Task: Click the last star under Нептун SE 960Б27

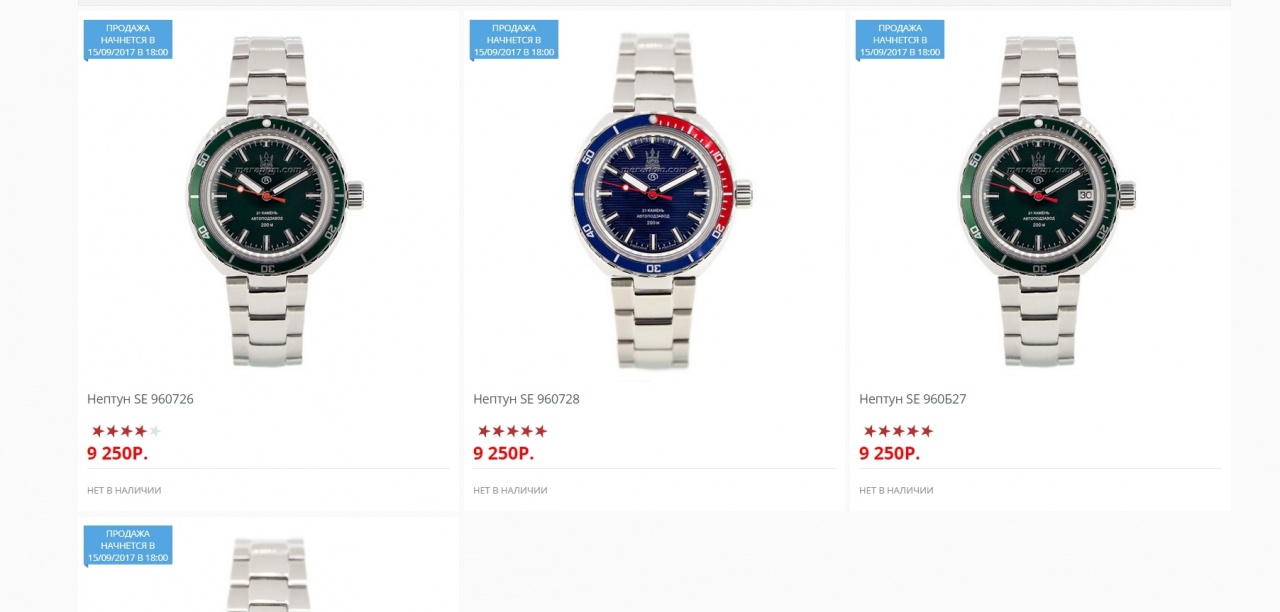Action: [927, 431]
